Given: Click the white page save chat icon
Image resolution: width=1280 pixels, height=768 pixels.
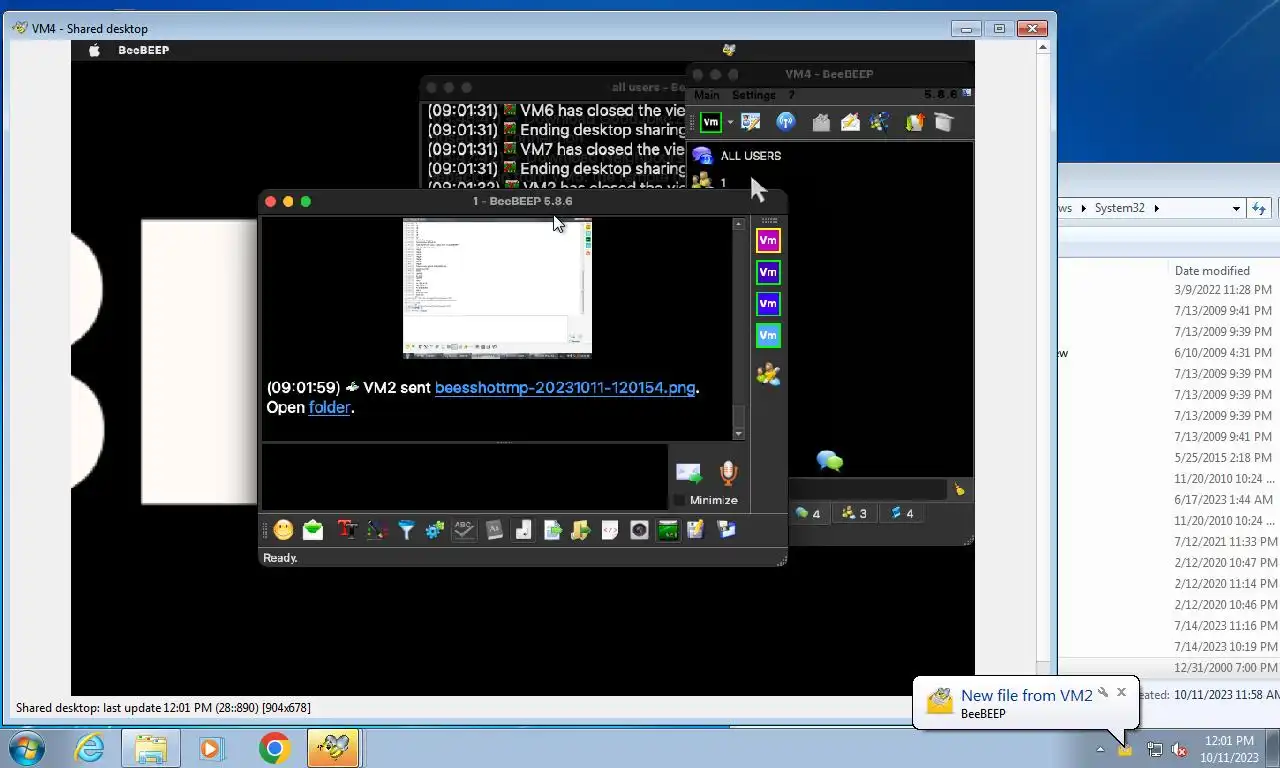Looking at the screenshot, I should (x=523, y=530).
